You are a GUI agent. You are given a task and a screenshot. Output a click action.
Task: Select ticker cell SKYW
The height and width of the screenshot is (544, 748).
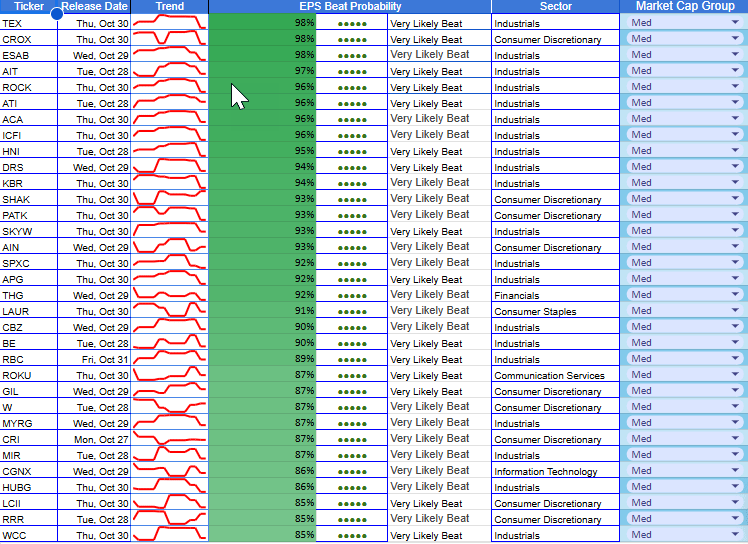click(29, 231)
